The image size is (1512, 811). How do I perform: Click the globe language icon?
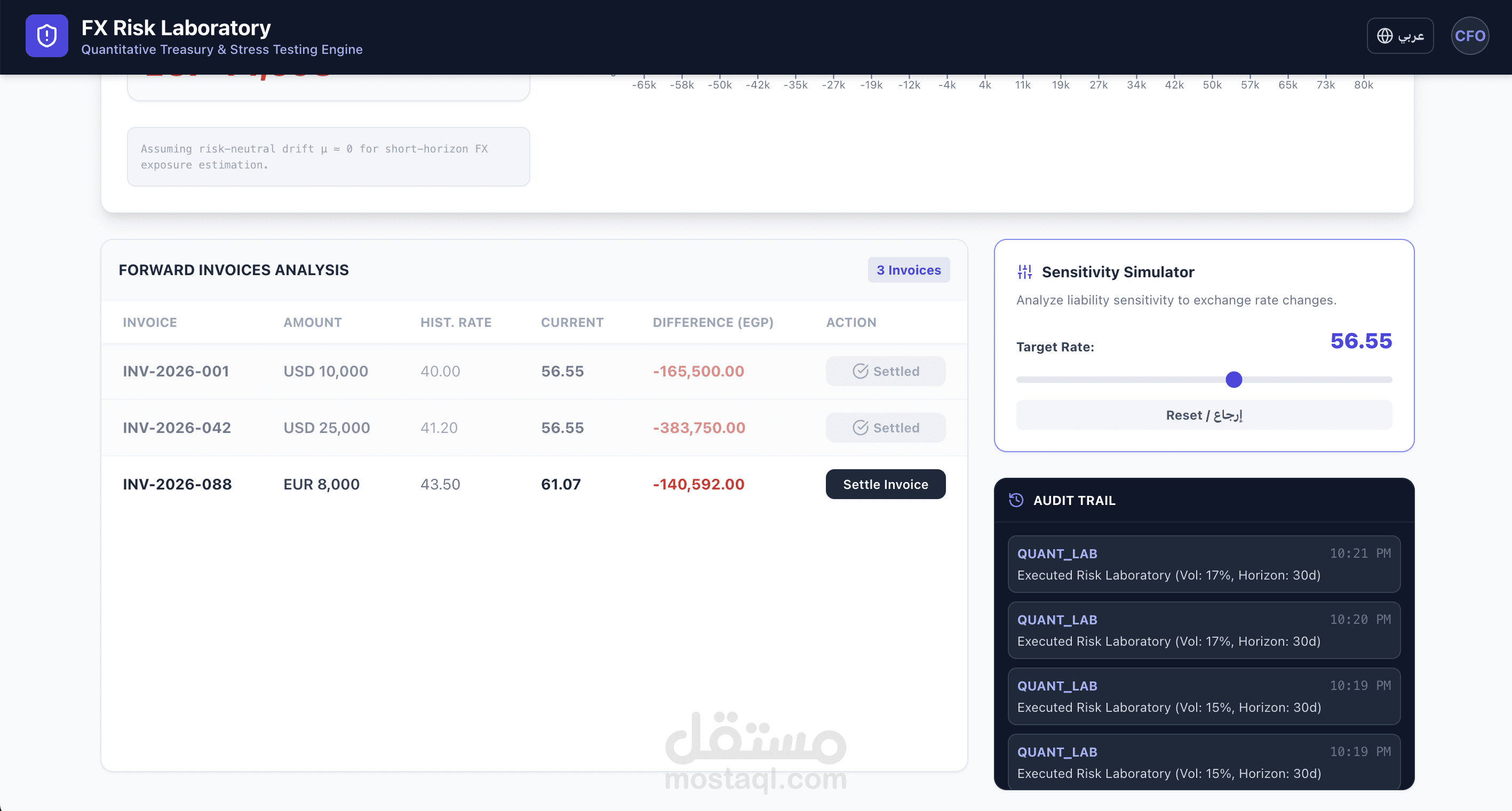click(x=1384, y=36)
